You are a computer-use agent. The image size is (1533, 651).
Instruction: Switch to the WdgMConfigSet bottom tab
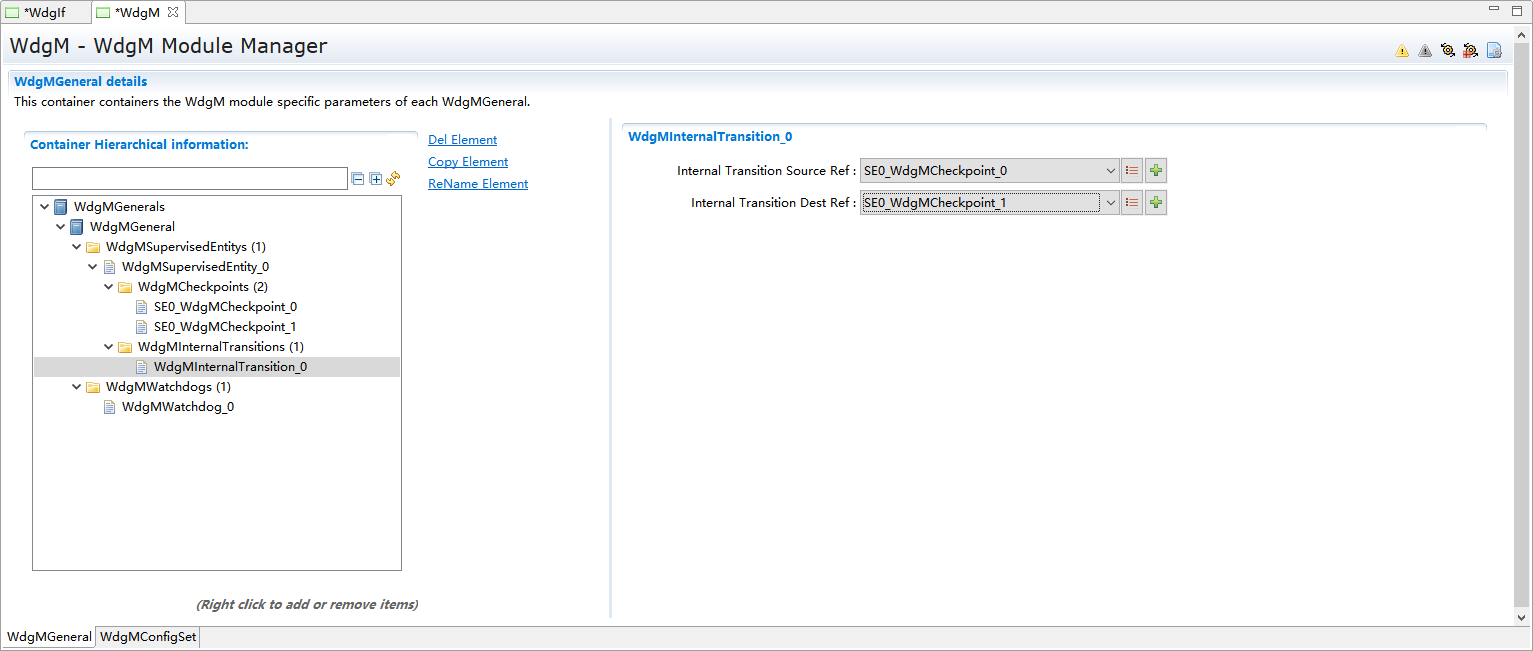[149, 637]
